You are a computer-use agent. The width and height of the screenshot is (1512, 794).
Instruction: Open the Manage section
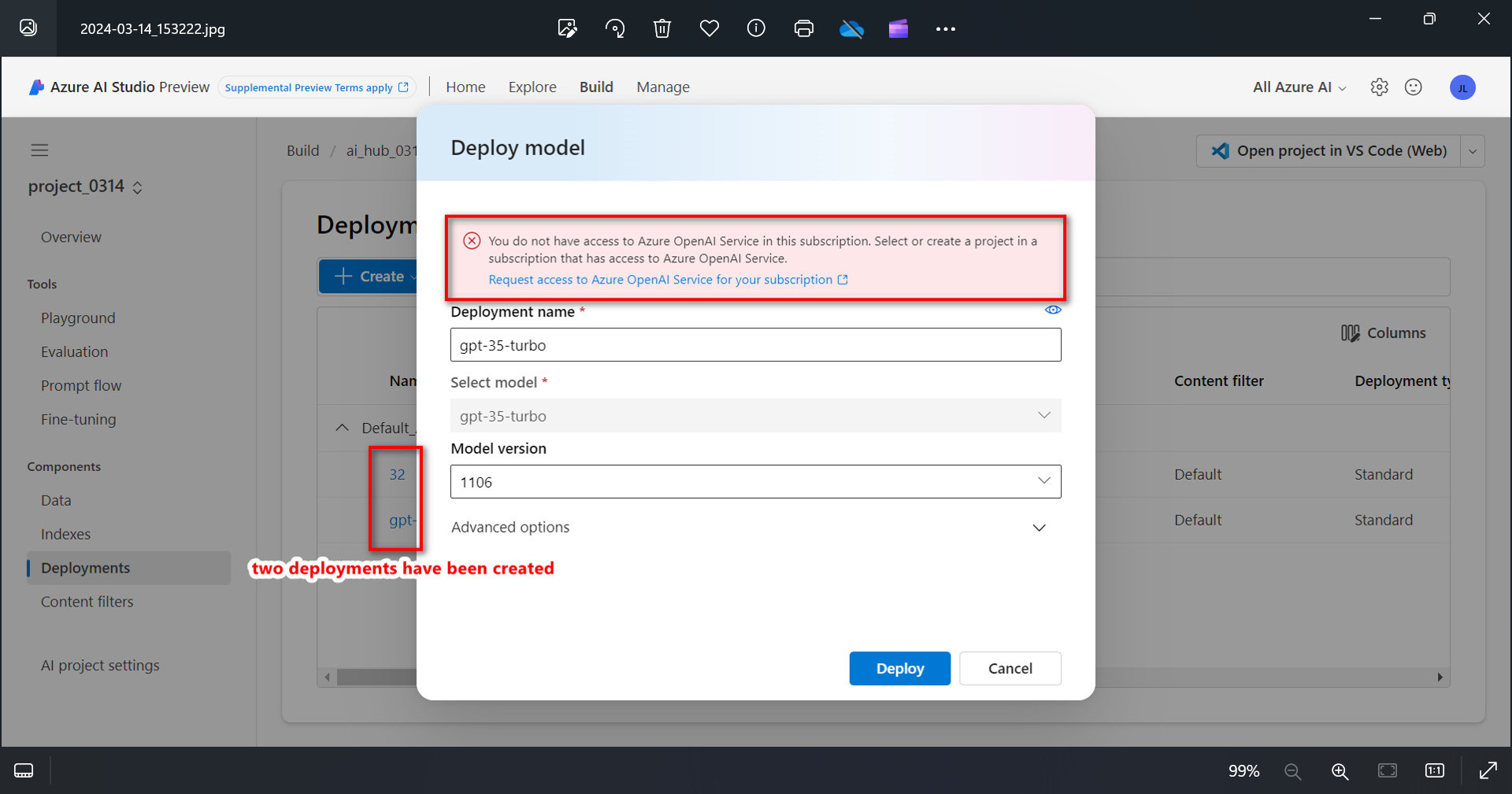pos(662,87)
